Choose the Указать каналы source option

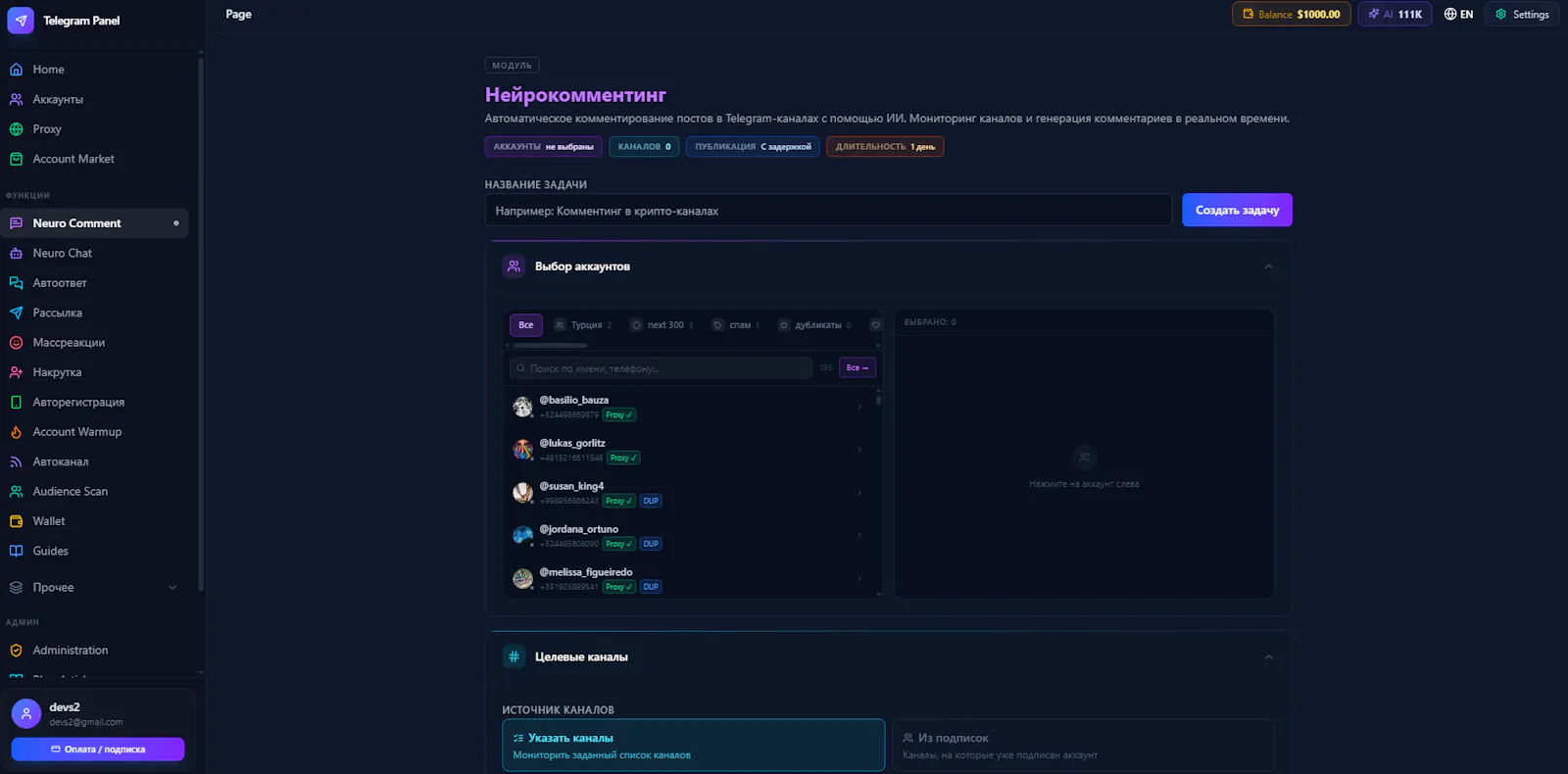pos(694,746)
